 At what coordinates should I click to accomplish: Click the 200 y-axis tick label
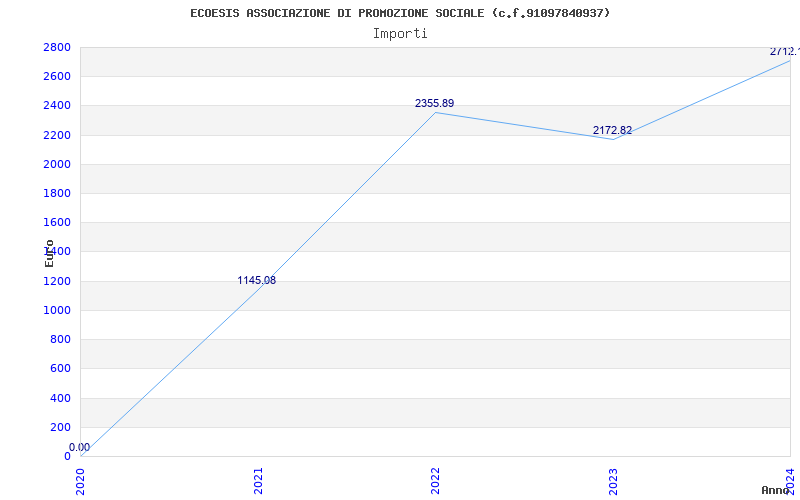click(x=60, y=427)
